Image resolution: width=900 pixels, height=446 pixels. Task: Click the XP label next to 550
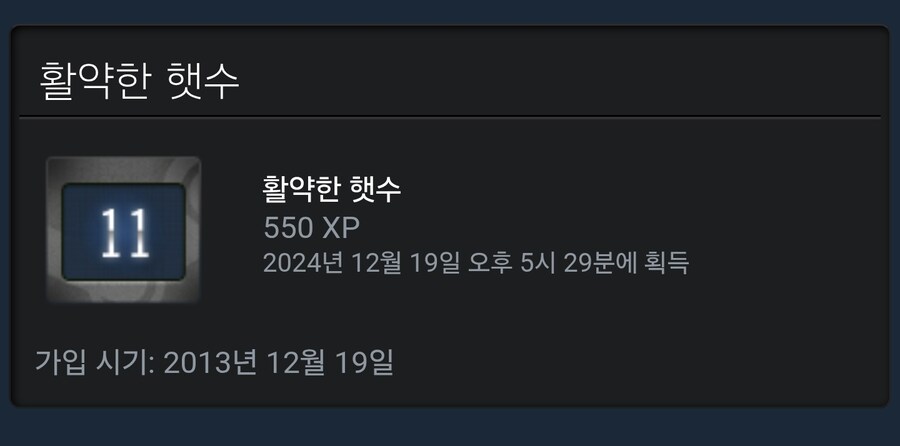click(x=340, y=228)
